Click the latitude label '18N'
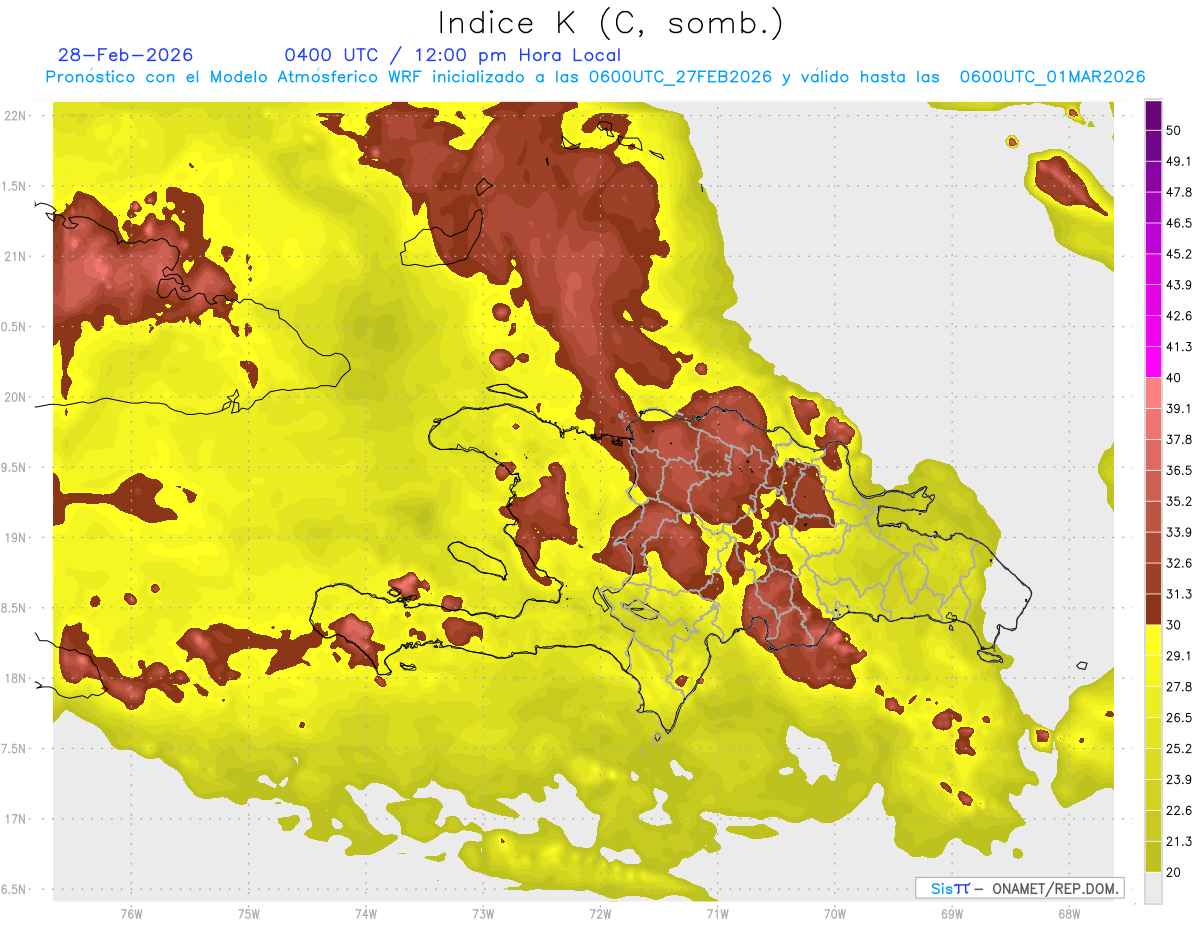Viewport: 1200px width, 927px height. click(x=17, y=679)
